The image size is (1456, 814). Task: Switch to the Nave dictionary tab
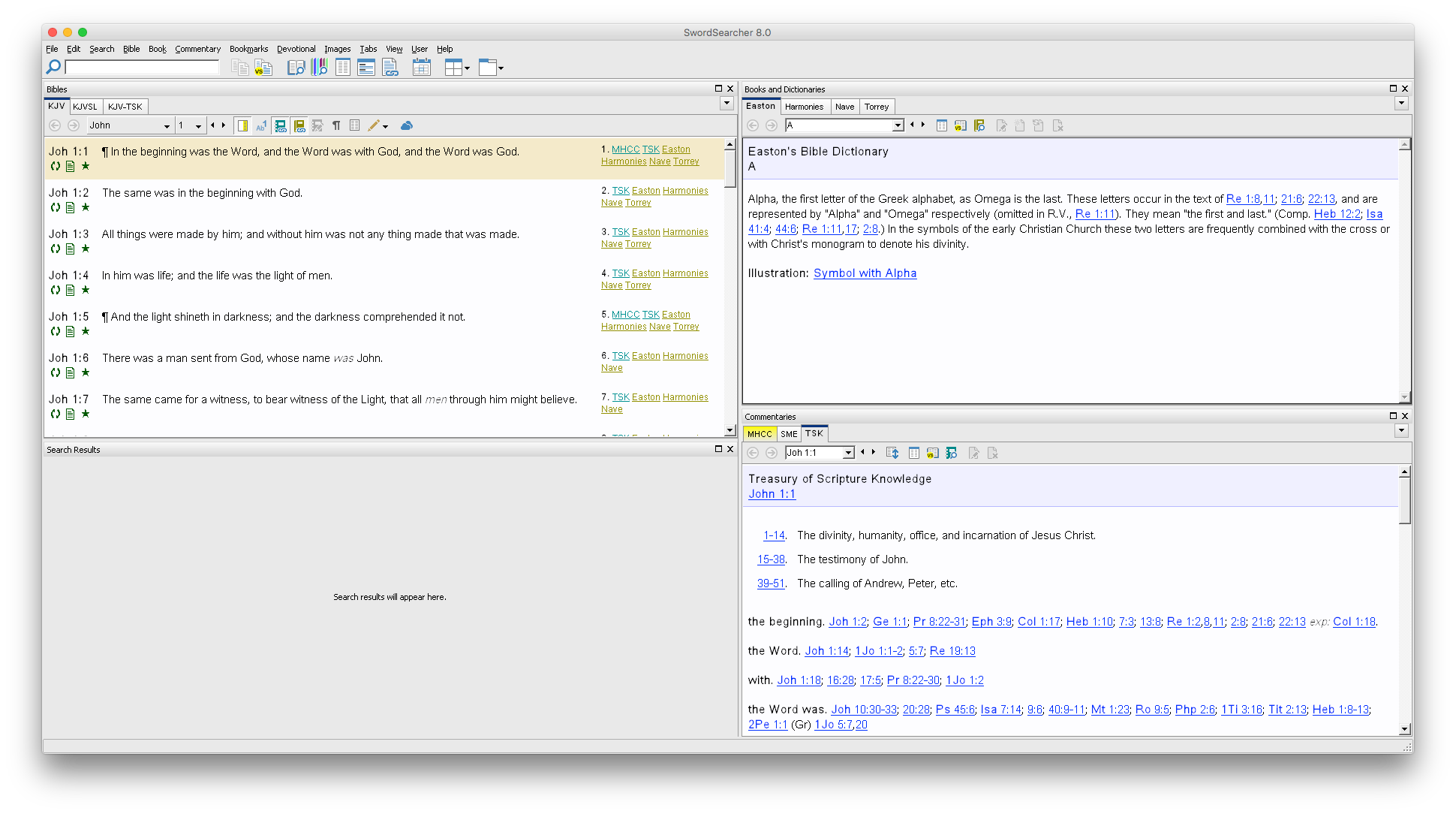point(844,106)
